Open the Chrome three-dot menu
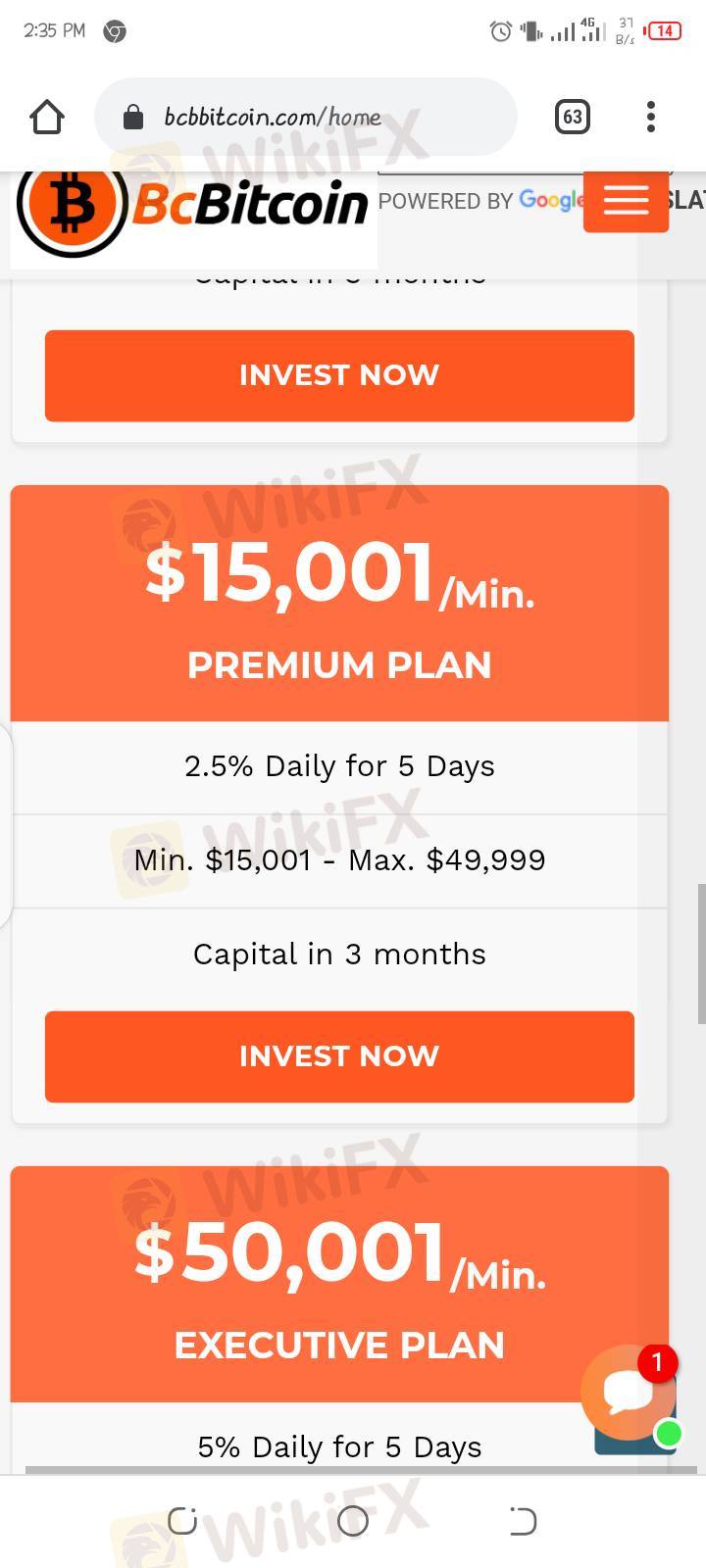Image resolution: width=706 pixels, height=1568 pixels. click(651, 118)
